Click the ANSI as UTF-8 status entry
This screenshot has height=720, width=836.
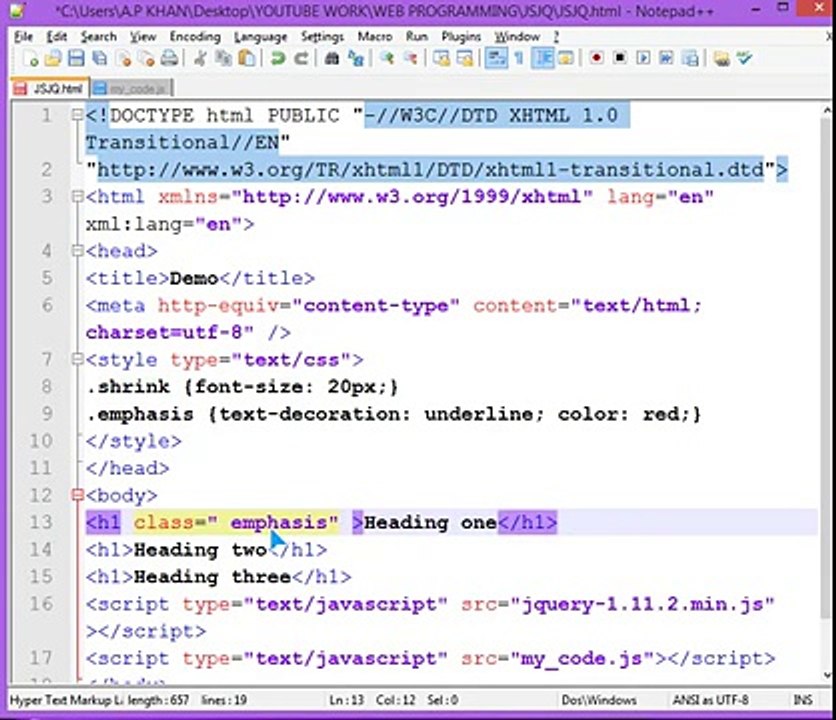[x=711, y=700]
